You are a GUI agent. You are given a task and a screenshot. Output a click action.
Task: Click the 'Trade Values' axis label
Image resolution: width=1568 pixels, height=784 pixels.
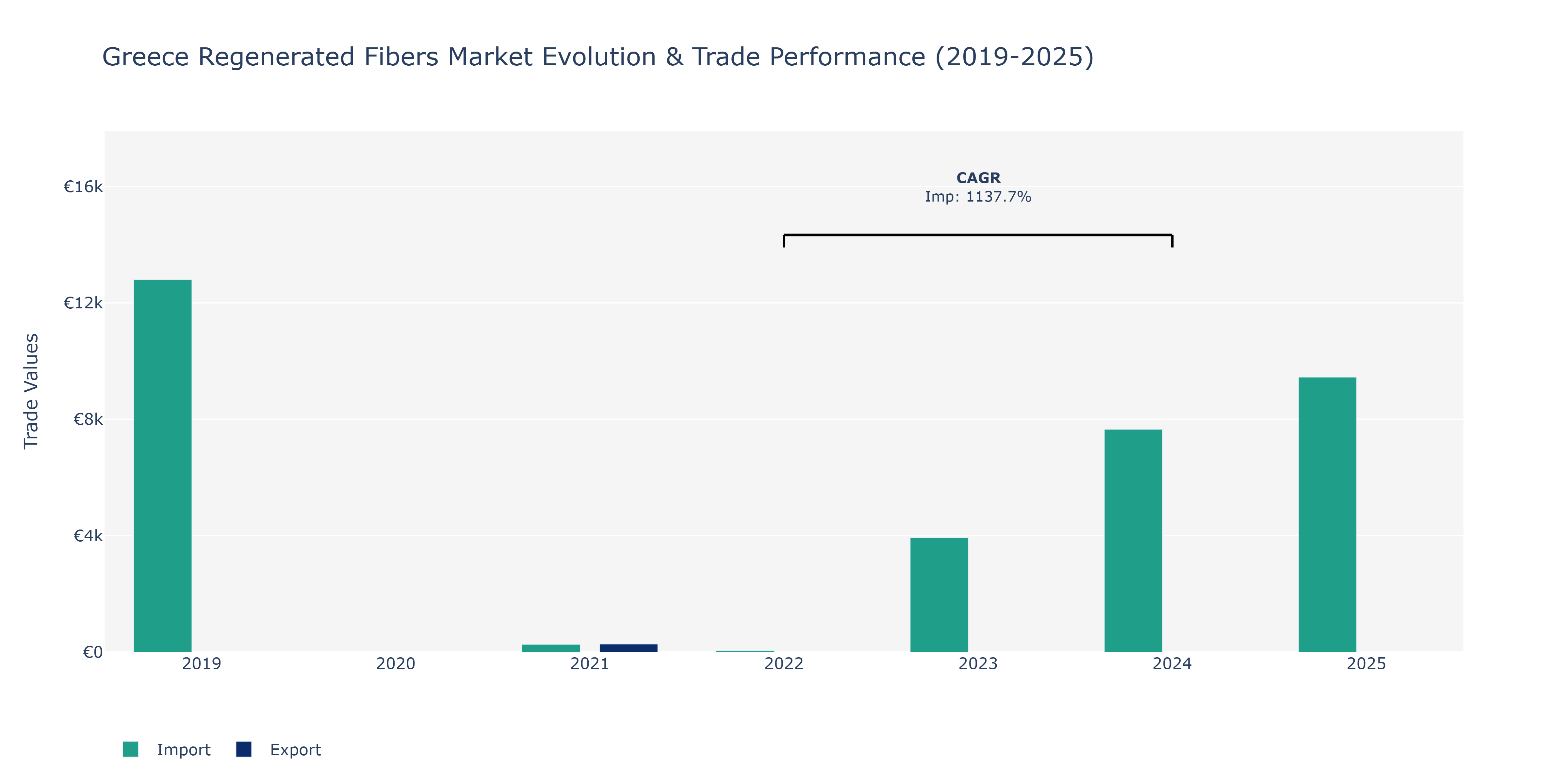(31, 391)
